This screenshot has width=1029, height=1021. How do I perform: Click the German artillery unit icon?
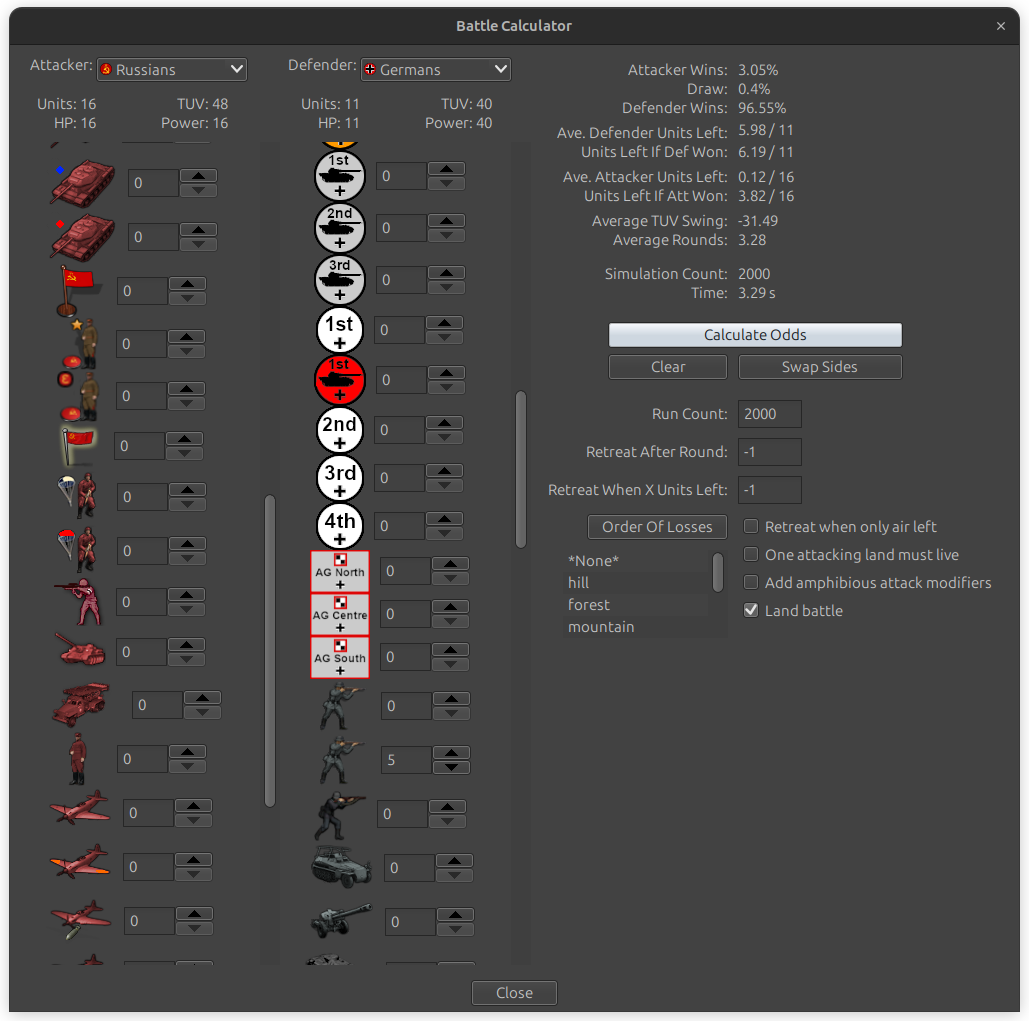(340, 919)
